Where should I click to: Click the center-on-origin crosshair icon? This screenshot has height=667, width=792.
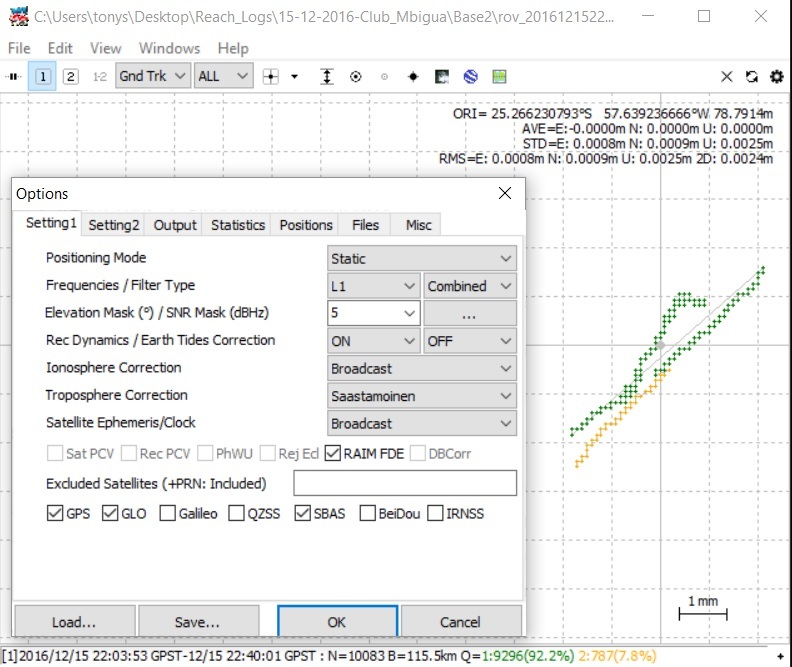pyautogui.click(x=271, y=77)
